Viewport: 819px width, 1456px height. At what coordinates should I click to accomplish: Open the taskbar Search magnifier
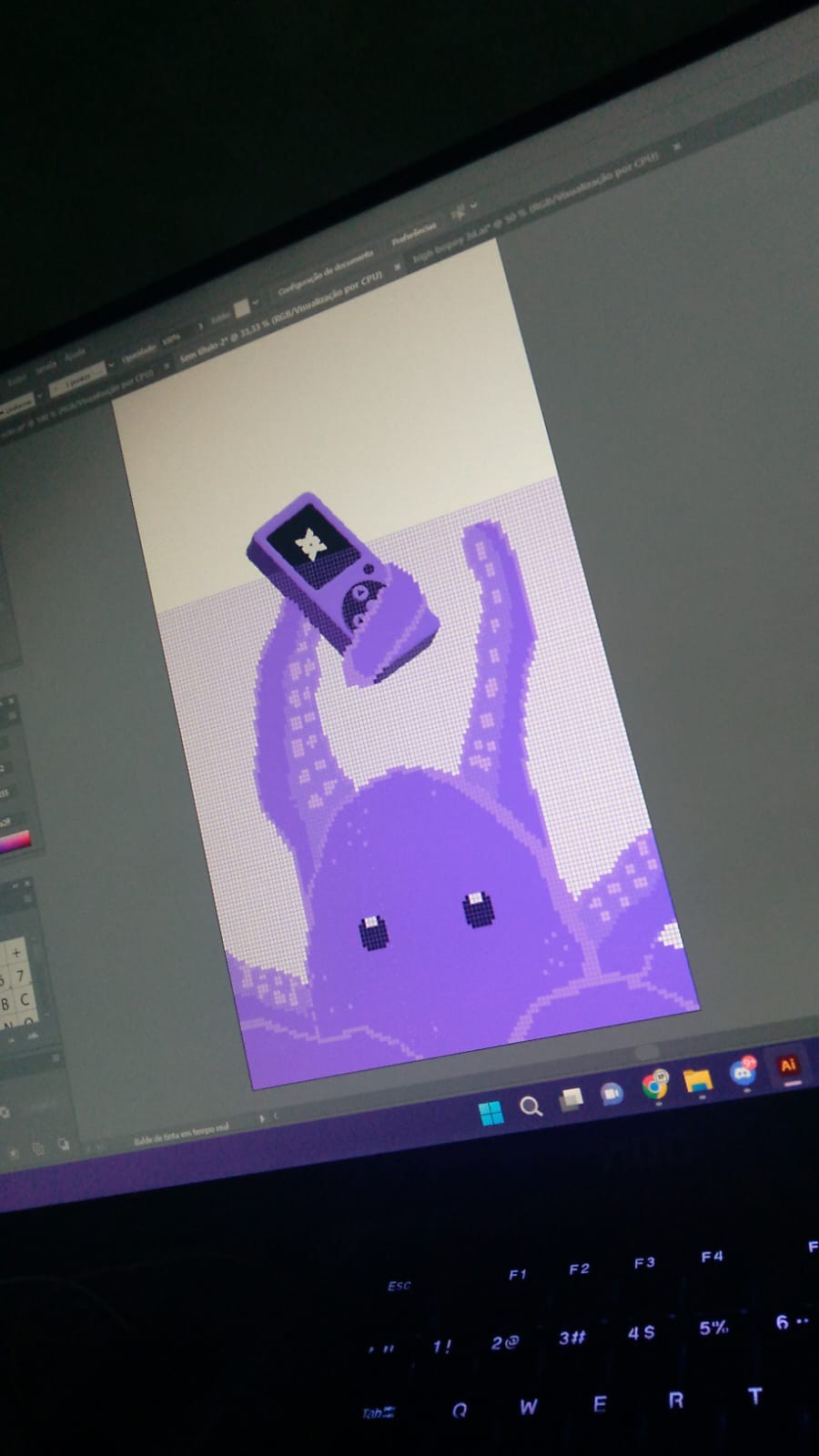(x=531, y=1106)
